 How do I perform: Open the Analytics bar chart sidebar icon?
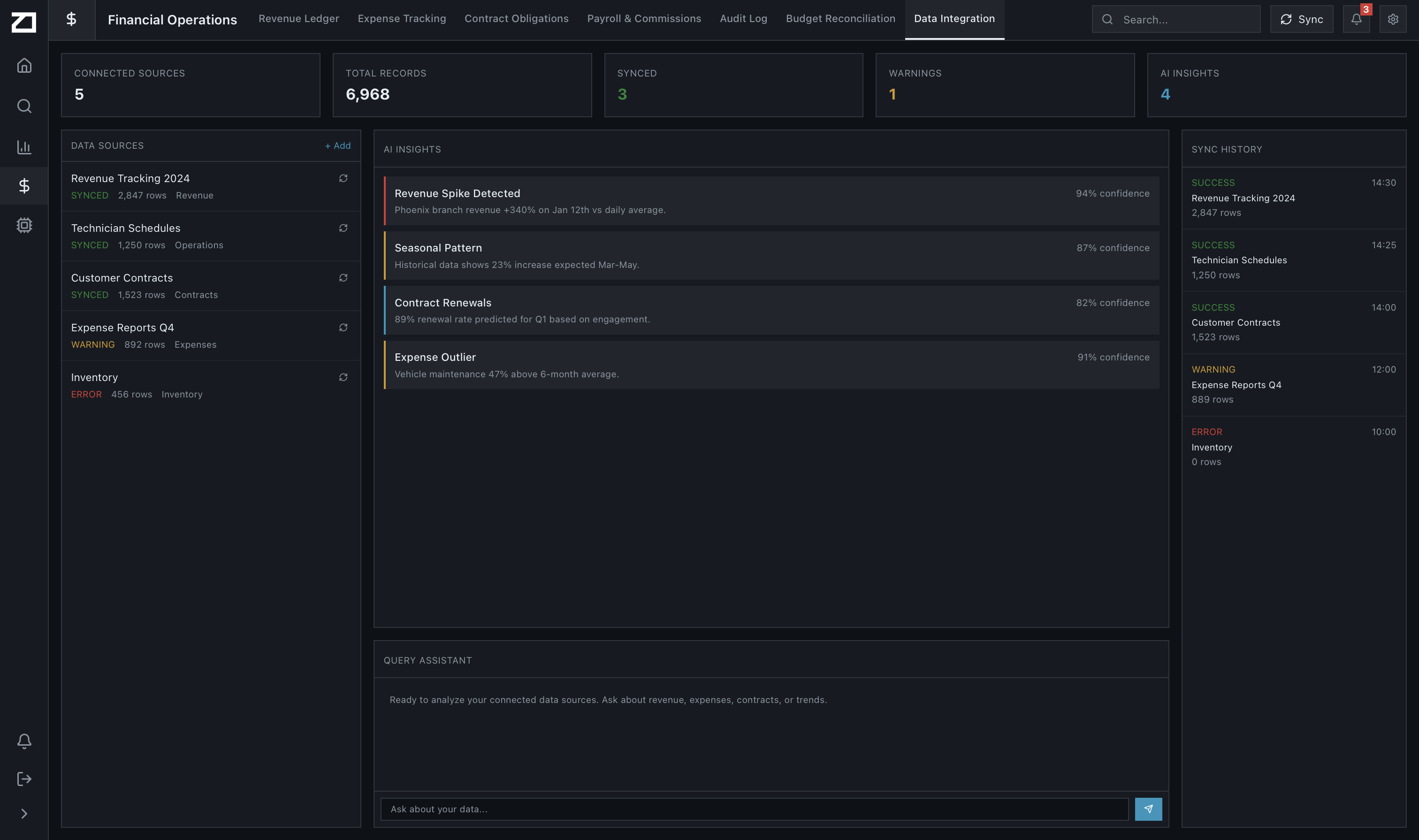click(24, 147)
